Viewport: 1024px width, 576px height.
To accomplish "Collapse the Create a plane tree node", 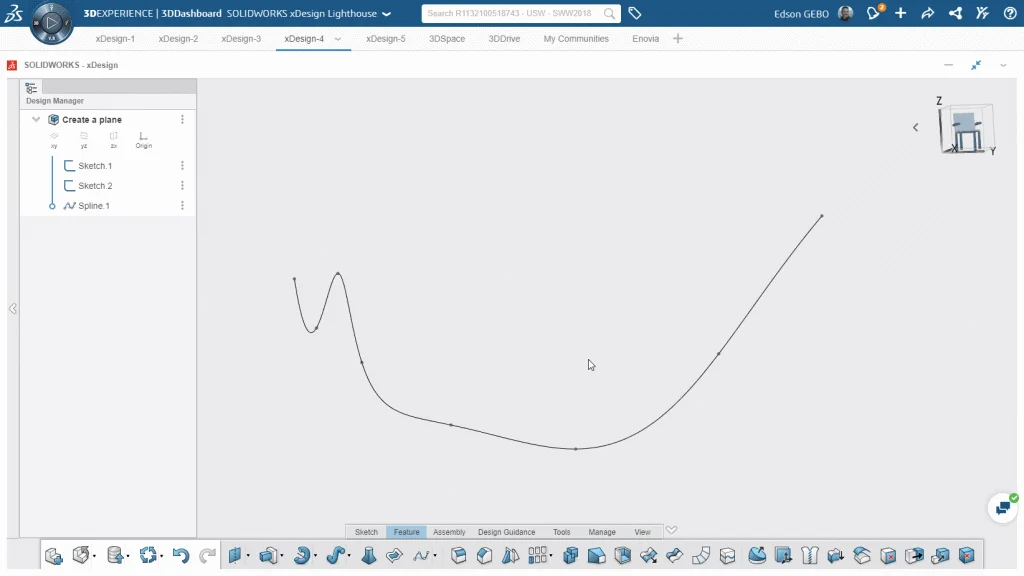I will 36,120.
